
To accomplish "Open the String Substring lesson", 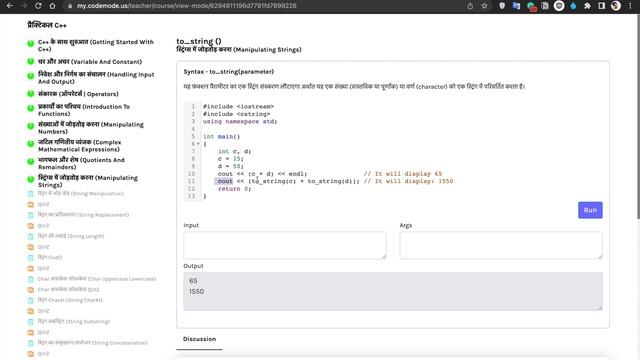I will [x=73, y=321].
